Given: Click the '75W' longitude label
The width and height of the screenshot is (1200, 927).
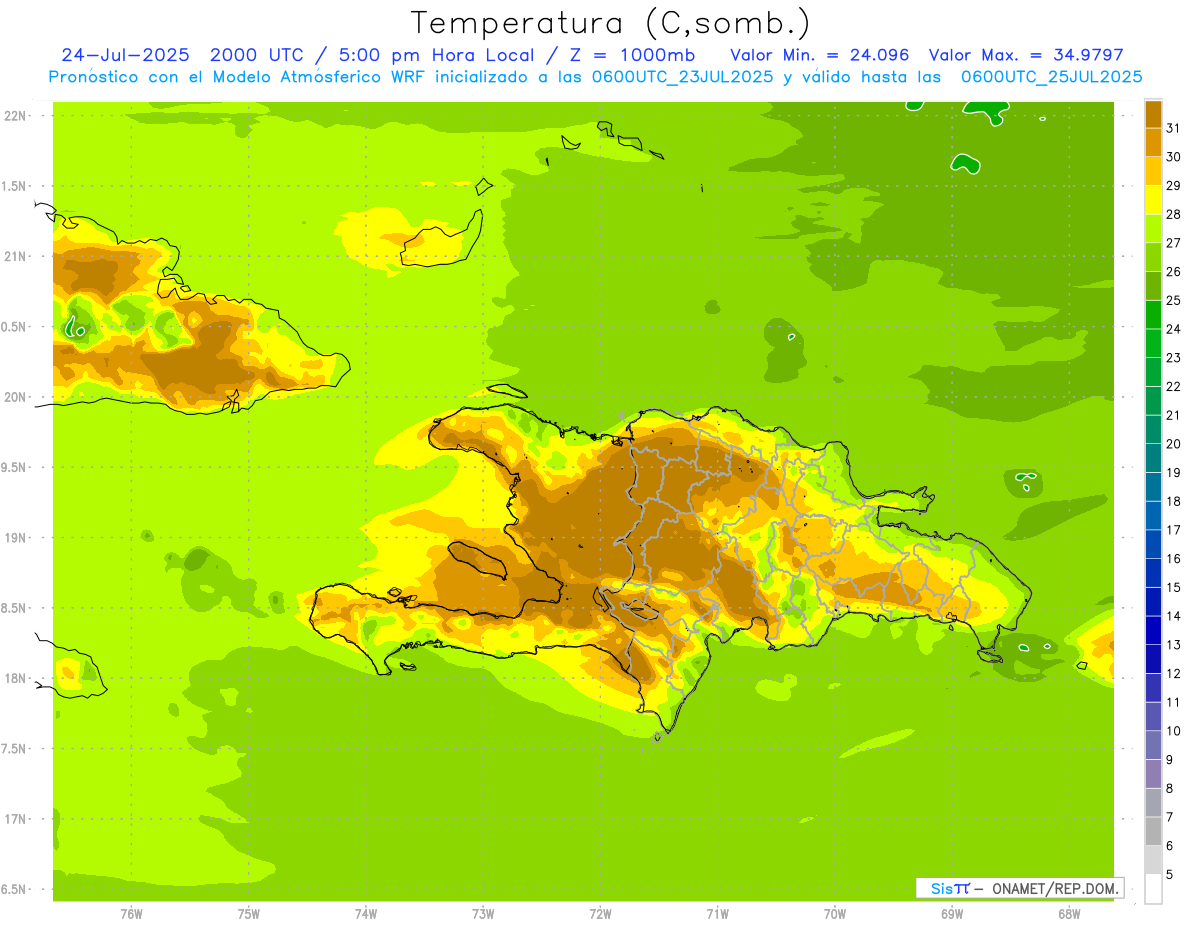Looking at the screenshot, I should coord(249,914).
